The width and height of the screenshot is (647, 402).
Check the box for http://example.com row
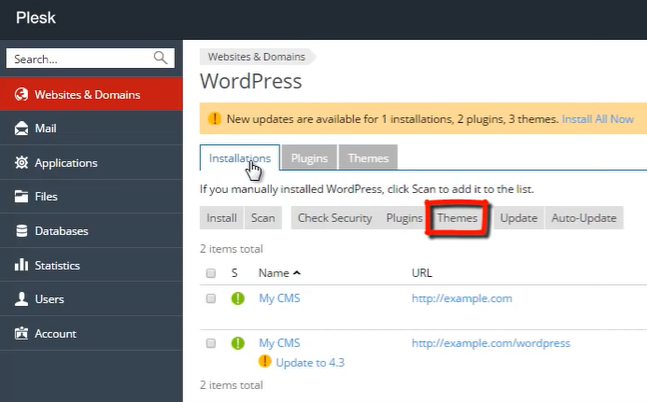click(x=211, y=298)
